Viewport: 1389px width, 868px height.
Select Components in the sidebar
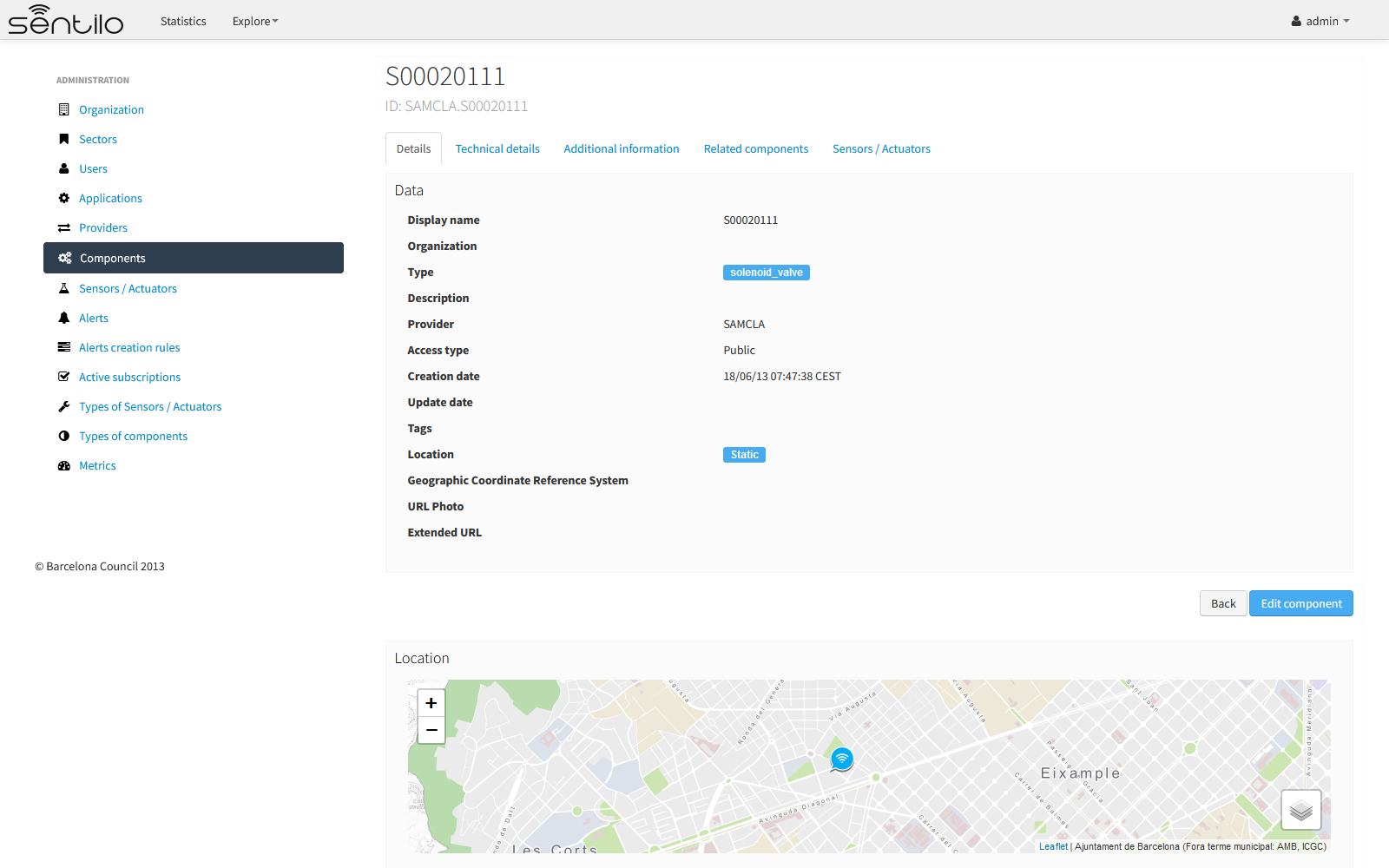pyautogui.click(x=194, y=258)
